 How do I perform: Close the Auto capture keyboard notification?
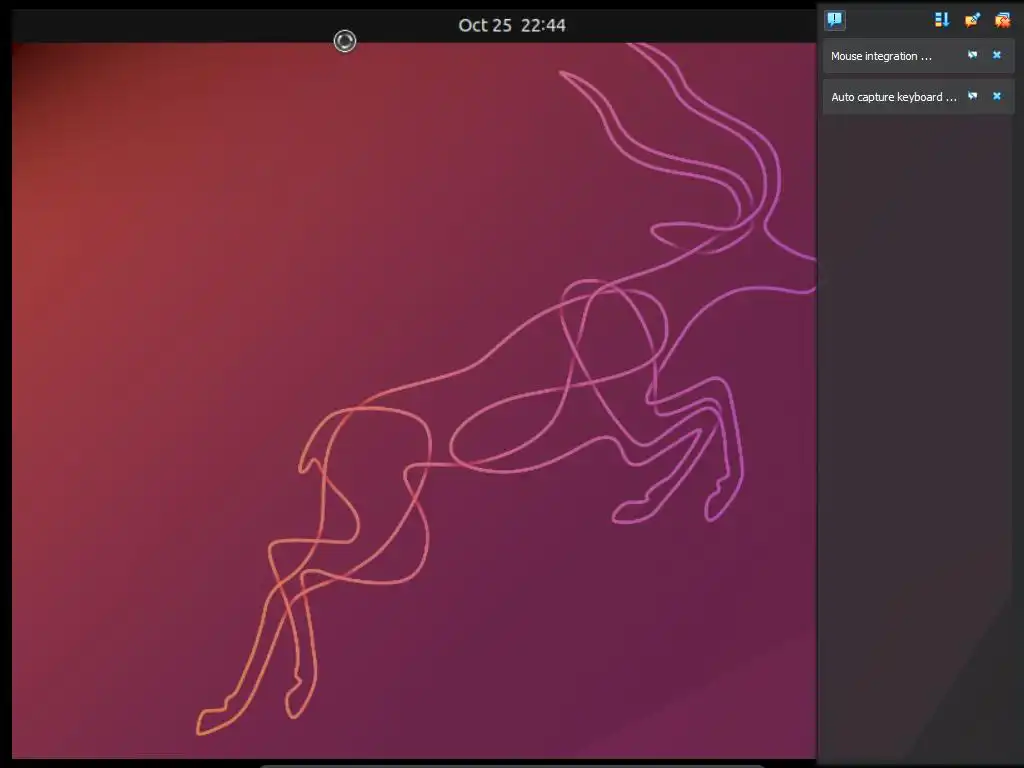(x=997, y=96)
